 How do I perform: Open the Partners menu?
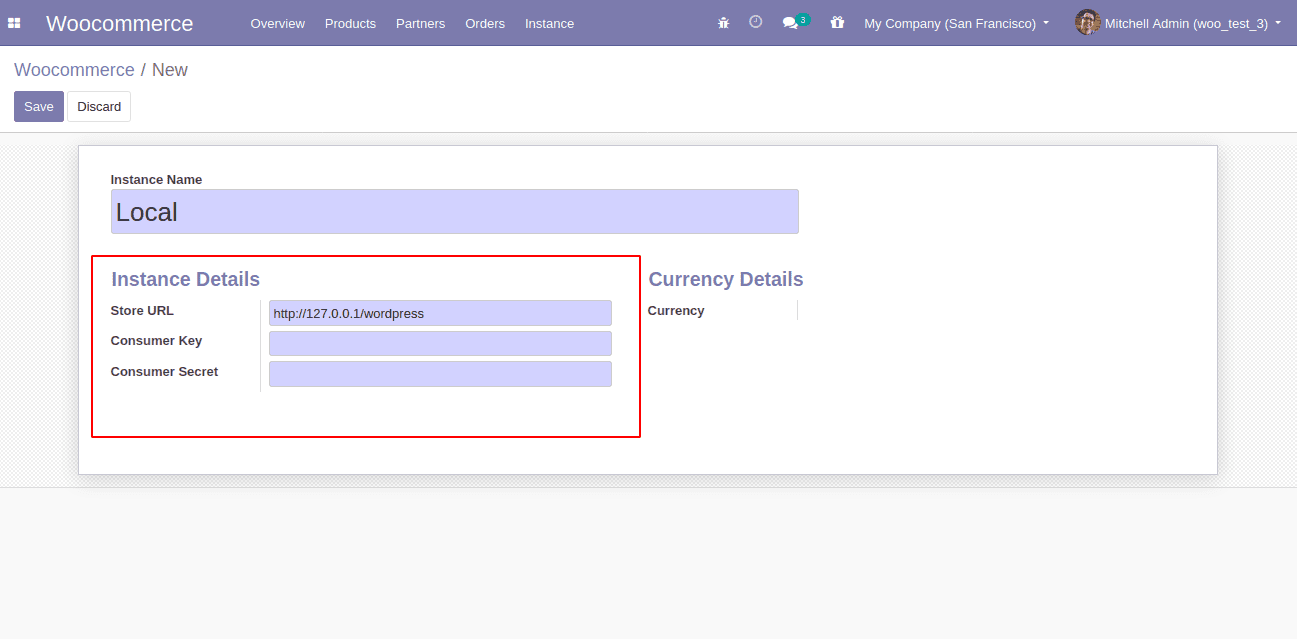pos(420,23)
